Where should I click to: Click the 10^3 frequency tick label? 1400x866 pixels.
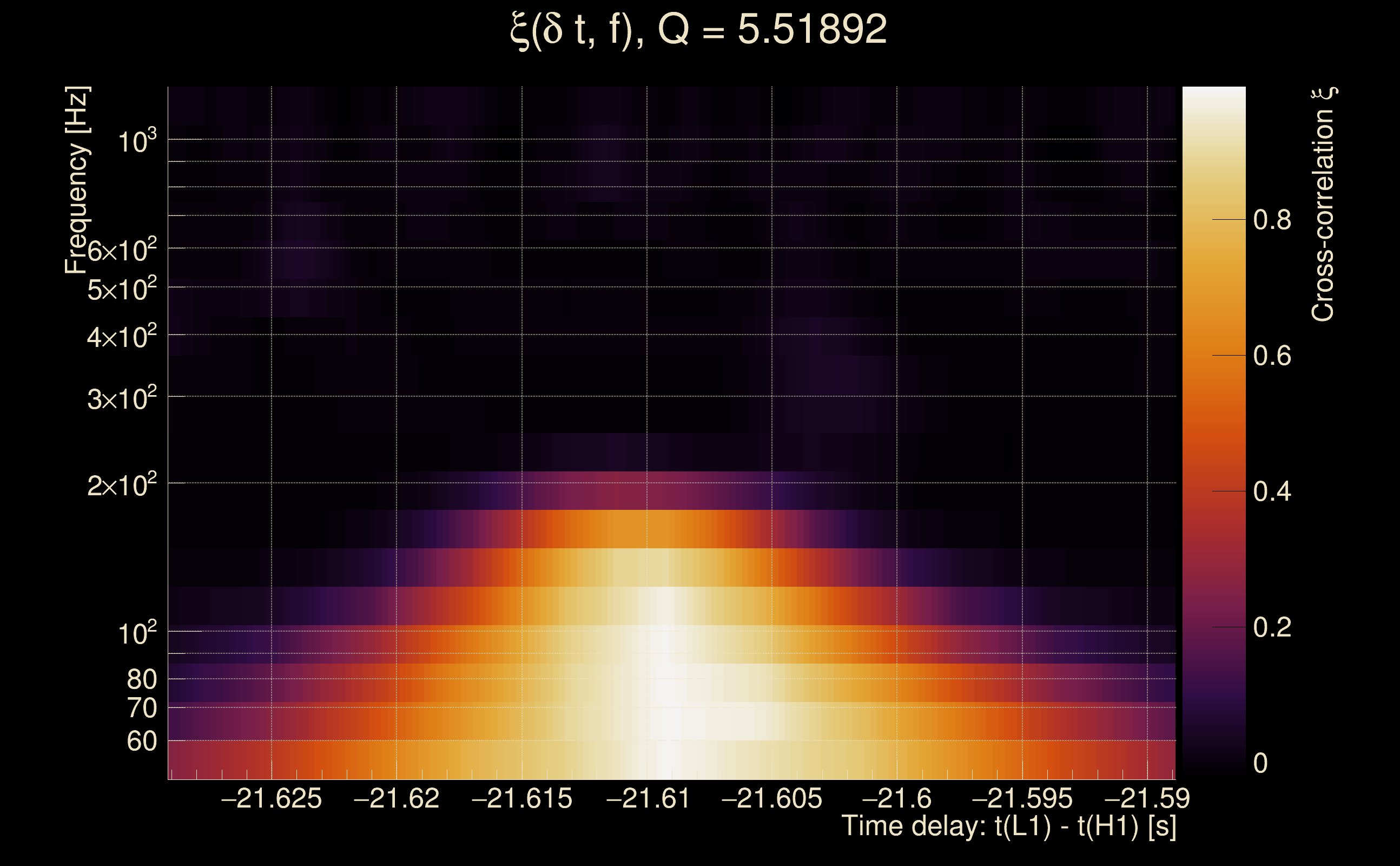tap(136, 141)
